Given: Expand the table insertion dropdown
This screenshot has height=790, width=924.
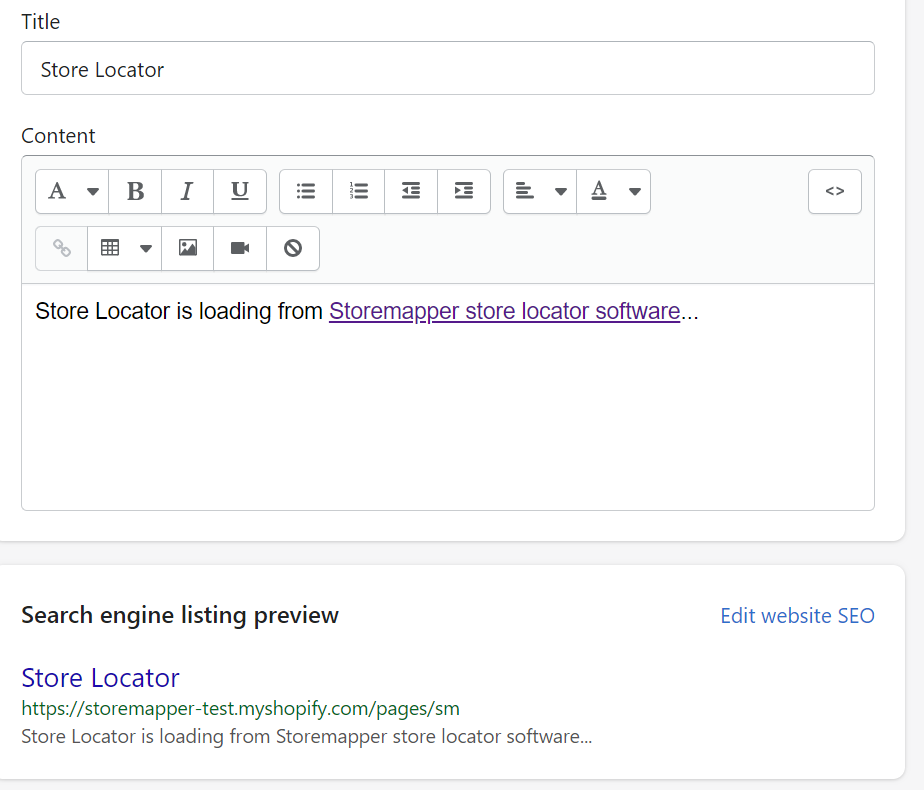Looking at the screenshot, I should 124,248.
